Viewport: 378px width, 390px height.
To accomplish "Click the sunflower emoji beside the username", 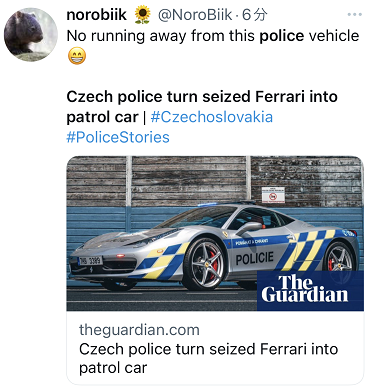I will click(142, 15).
